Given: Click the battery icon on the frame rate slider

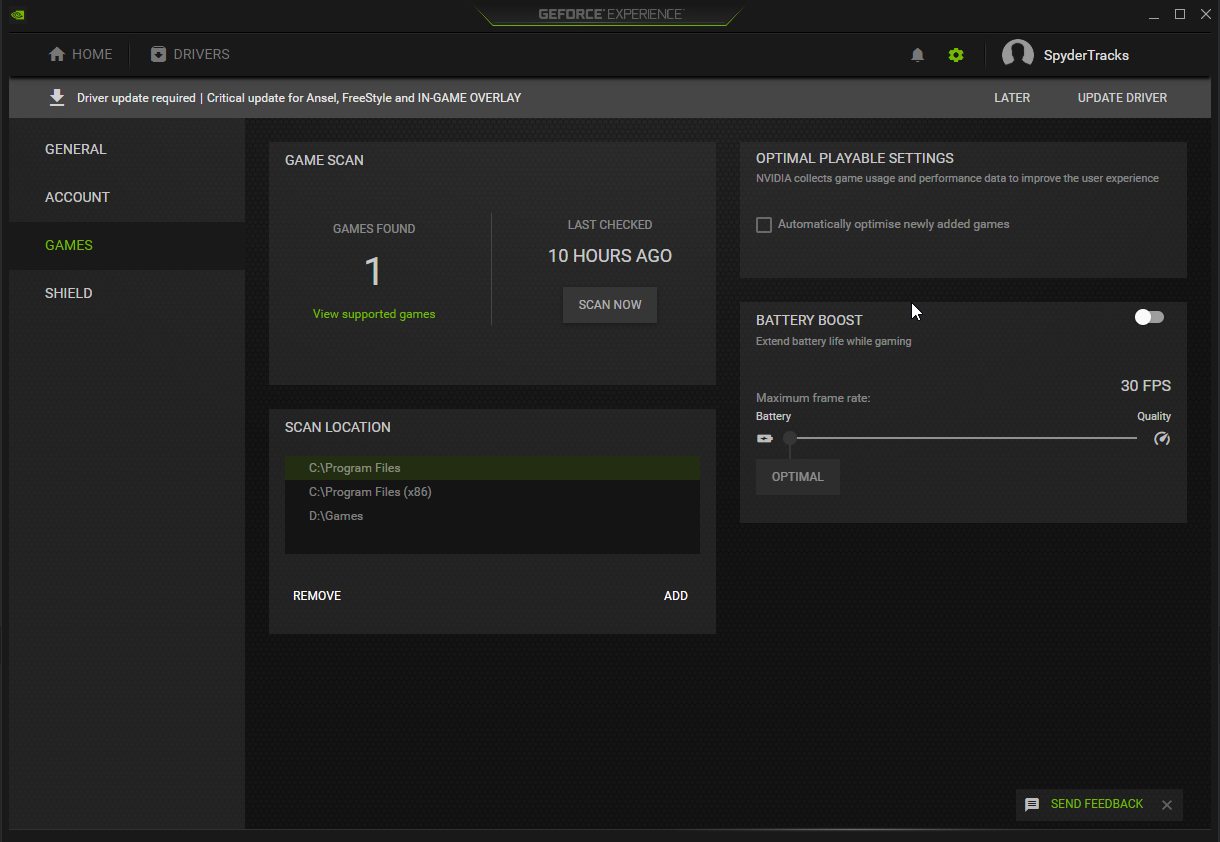Looking at the screenshot, I should pos(765,438).
